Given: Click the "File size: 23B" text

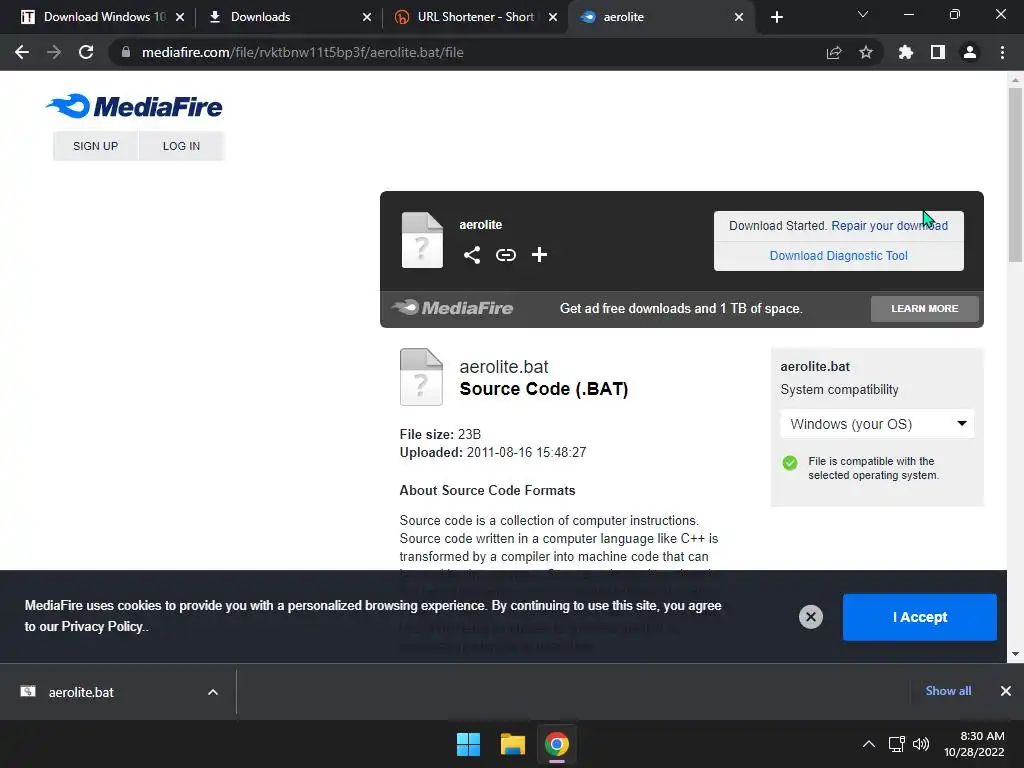Looking at the screenshot, I should 440,434.
